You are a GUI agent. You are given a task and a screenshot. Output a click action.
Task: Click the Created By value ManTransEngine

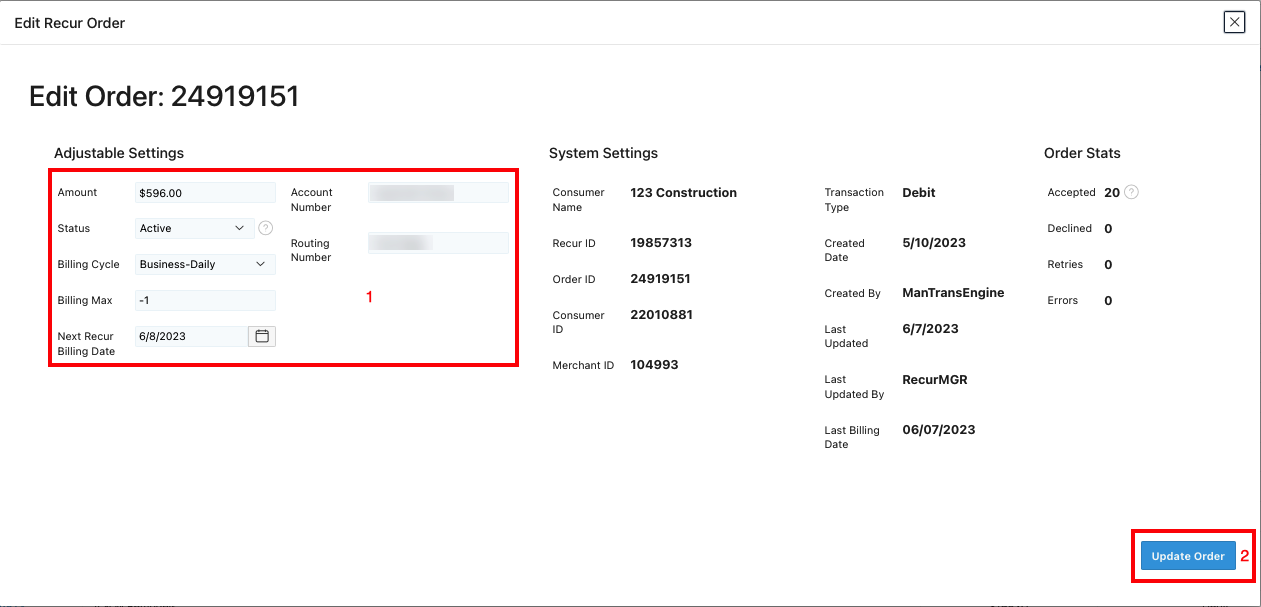953,292
